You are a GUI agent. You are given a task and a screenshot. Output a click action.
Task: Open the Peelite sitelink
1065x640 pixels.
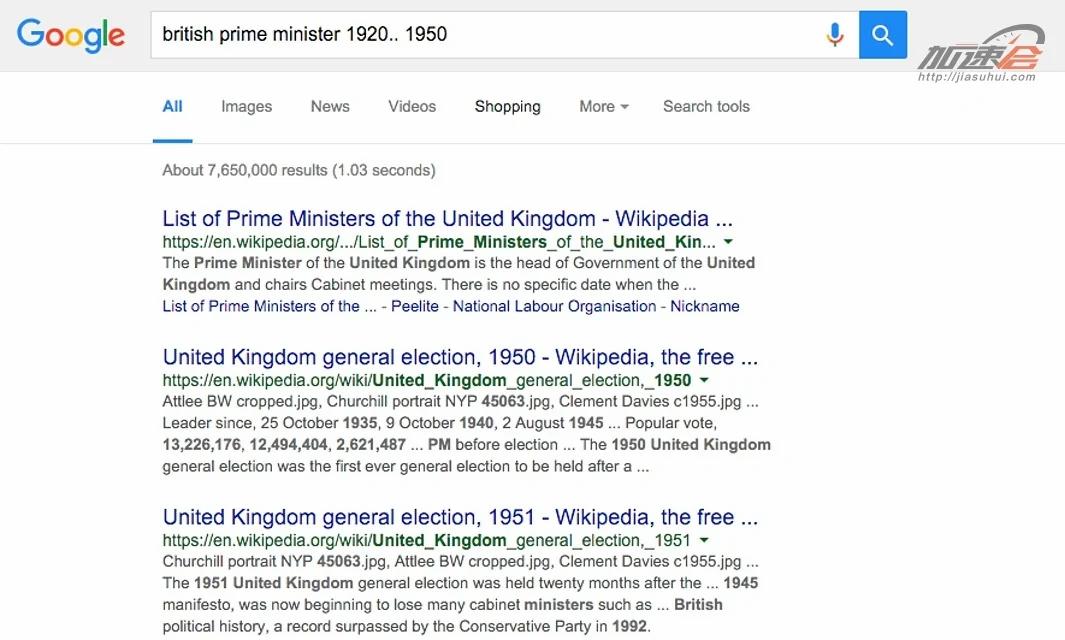[415, 306]
